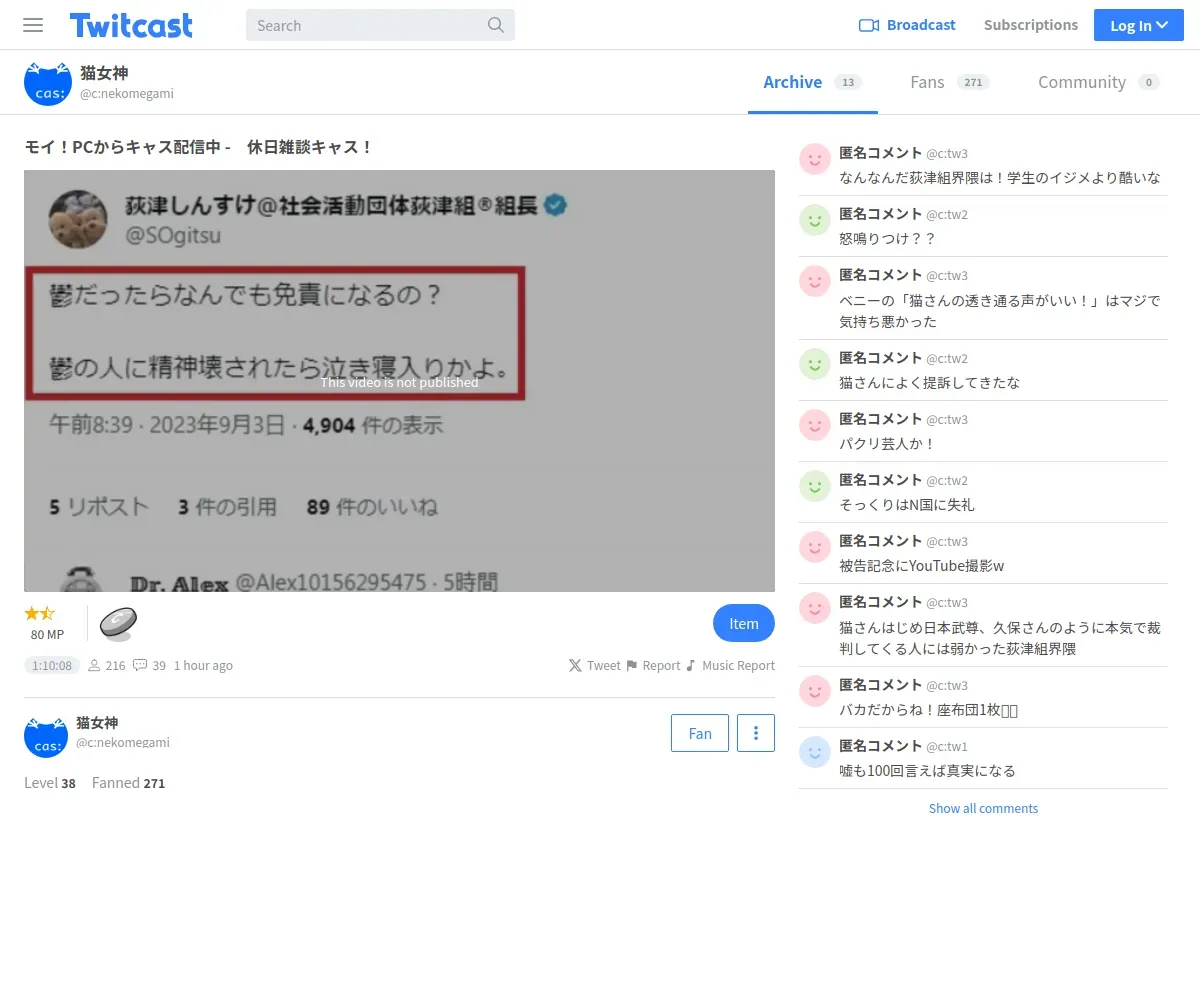The width and height of the screenshot is (1200, 1000).
Task: Click the comment text 怒鳴りつけ？？
Action: tap(887, 238)
